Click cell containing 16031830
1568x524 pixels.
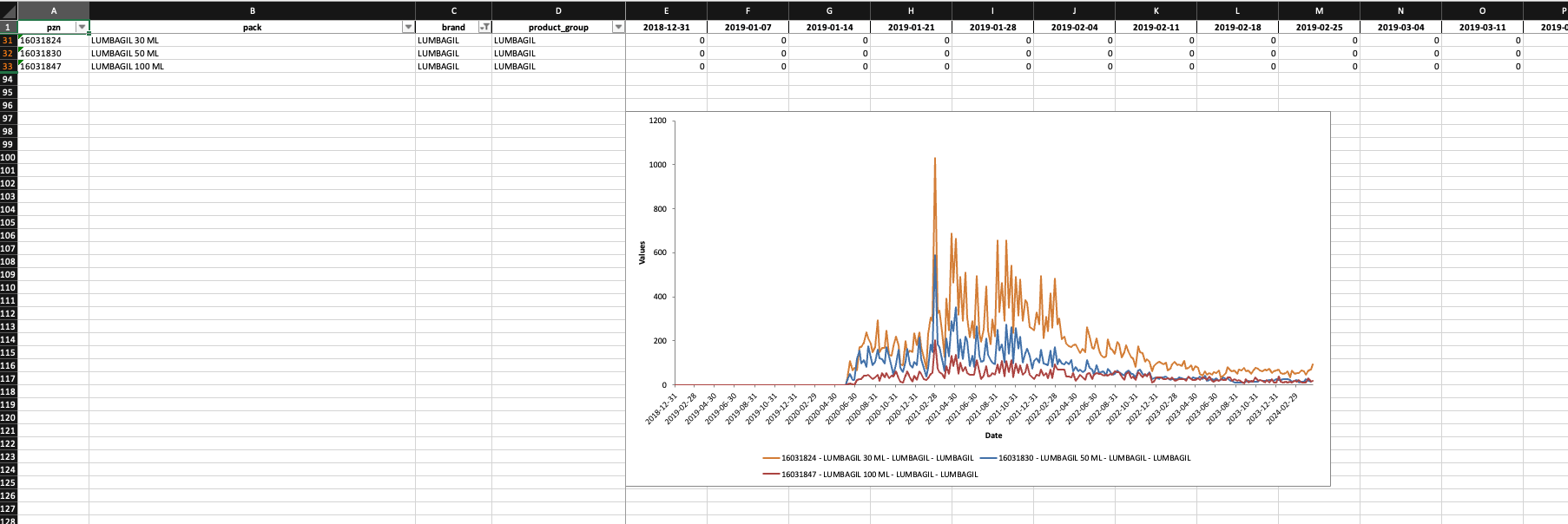[x=54, y=53]
